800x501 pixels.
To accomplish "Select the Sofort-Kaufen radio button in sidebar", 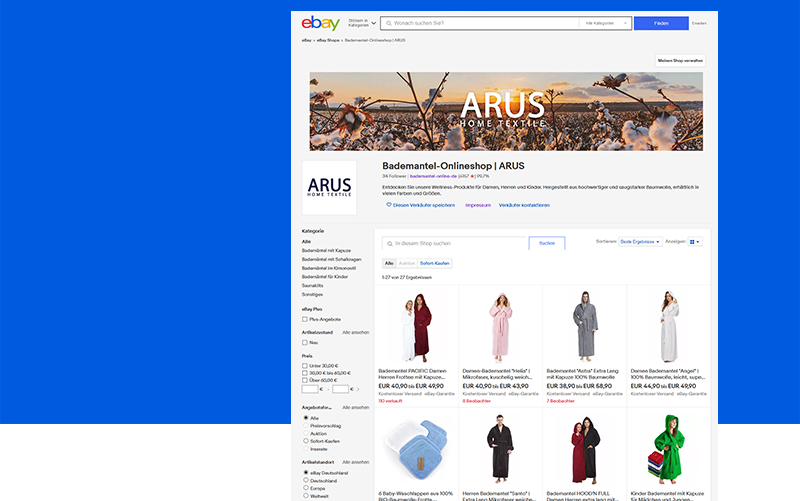I will click(306, 441).
